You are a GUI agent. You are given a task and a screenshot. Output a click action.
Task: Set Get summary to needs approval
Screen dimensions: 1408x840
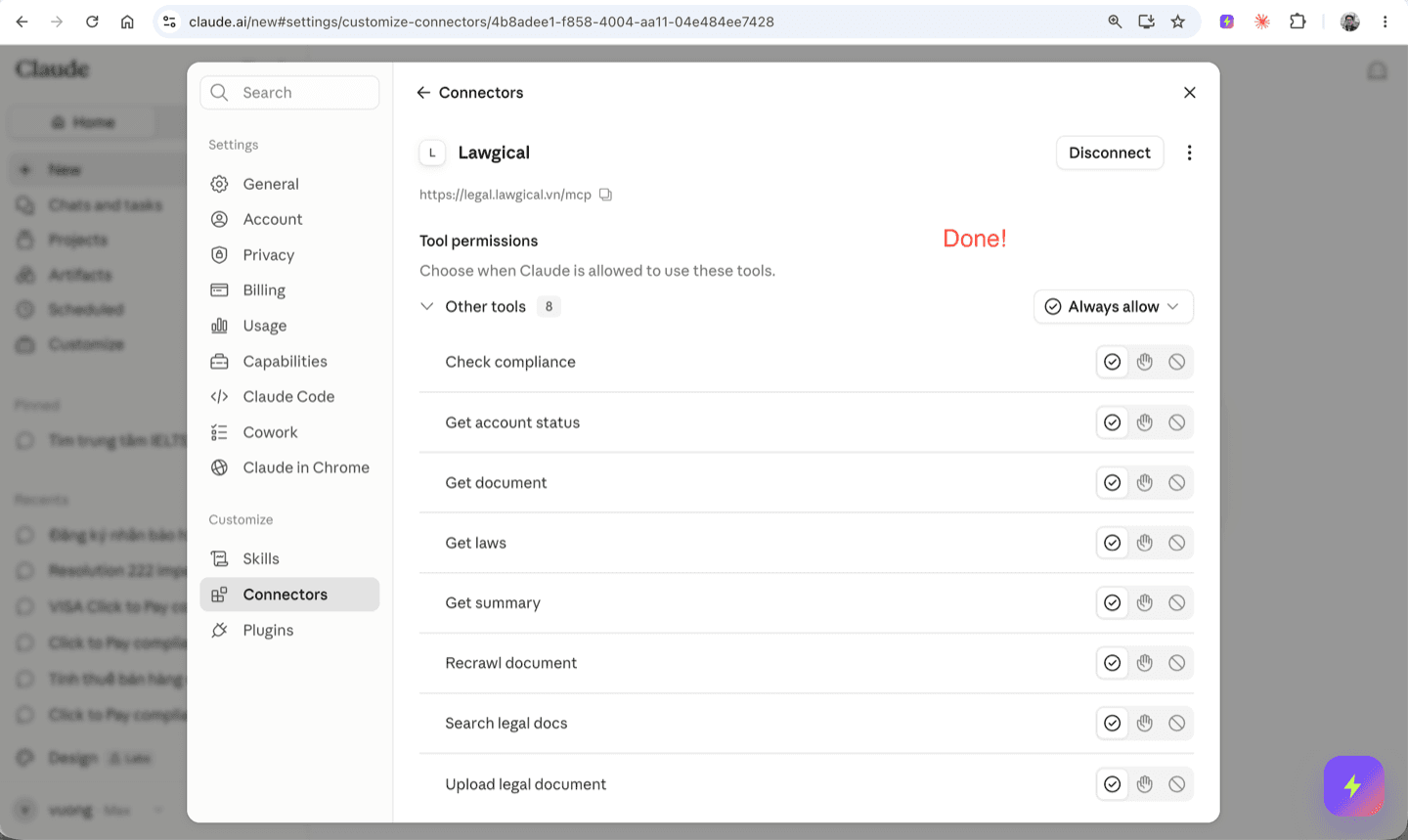1145,603
